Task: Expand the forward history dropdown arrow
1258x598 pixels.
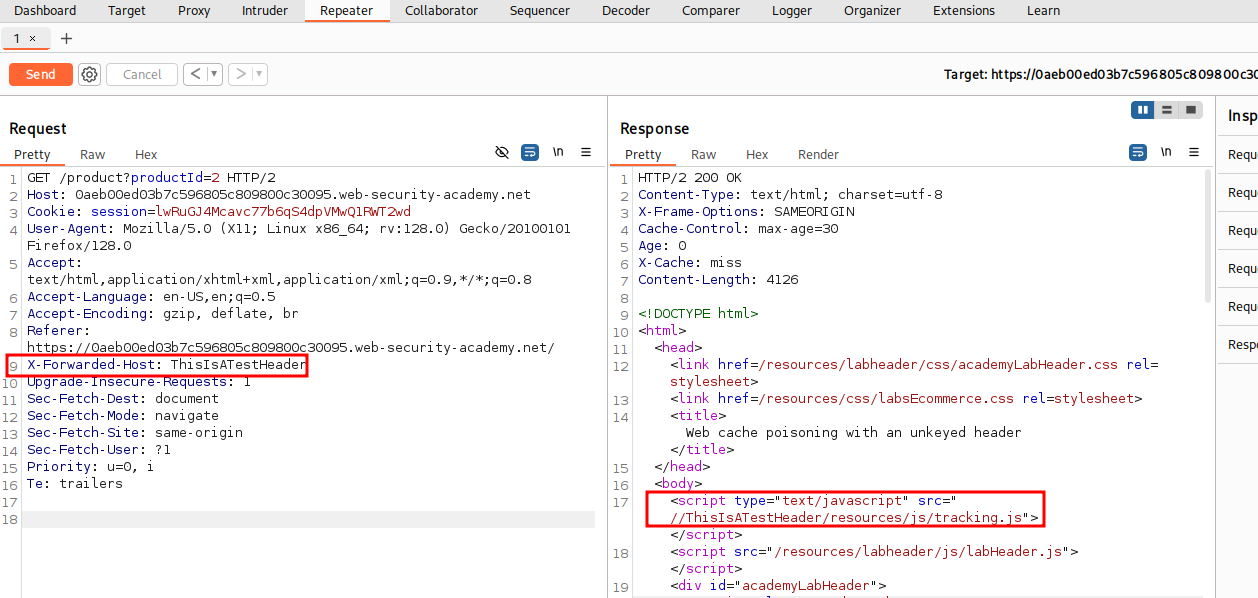Action: [x=260, y=74]
